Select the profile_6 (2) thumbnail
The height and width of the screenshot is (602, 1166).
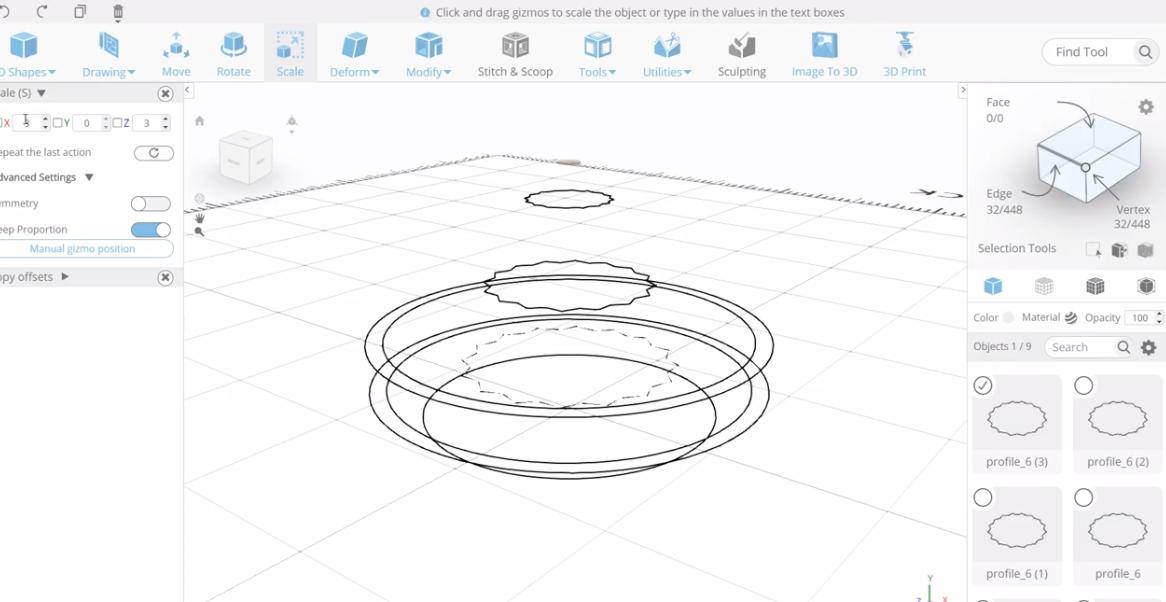point(1118,420)
